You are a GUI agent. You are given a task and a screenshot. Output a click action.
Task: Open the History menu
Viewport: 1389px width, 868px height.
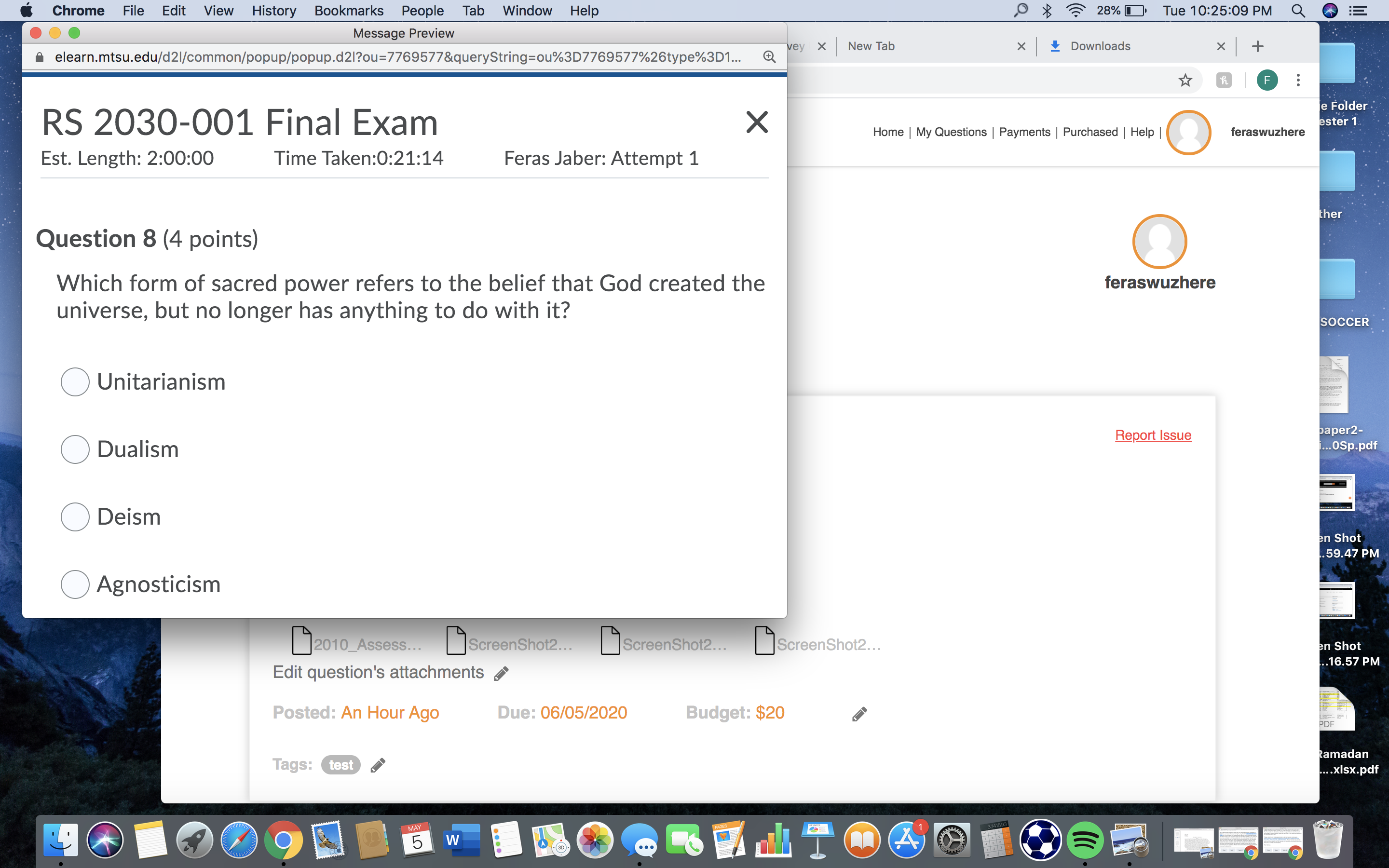[x=274, y=10]
